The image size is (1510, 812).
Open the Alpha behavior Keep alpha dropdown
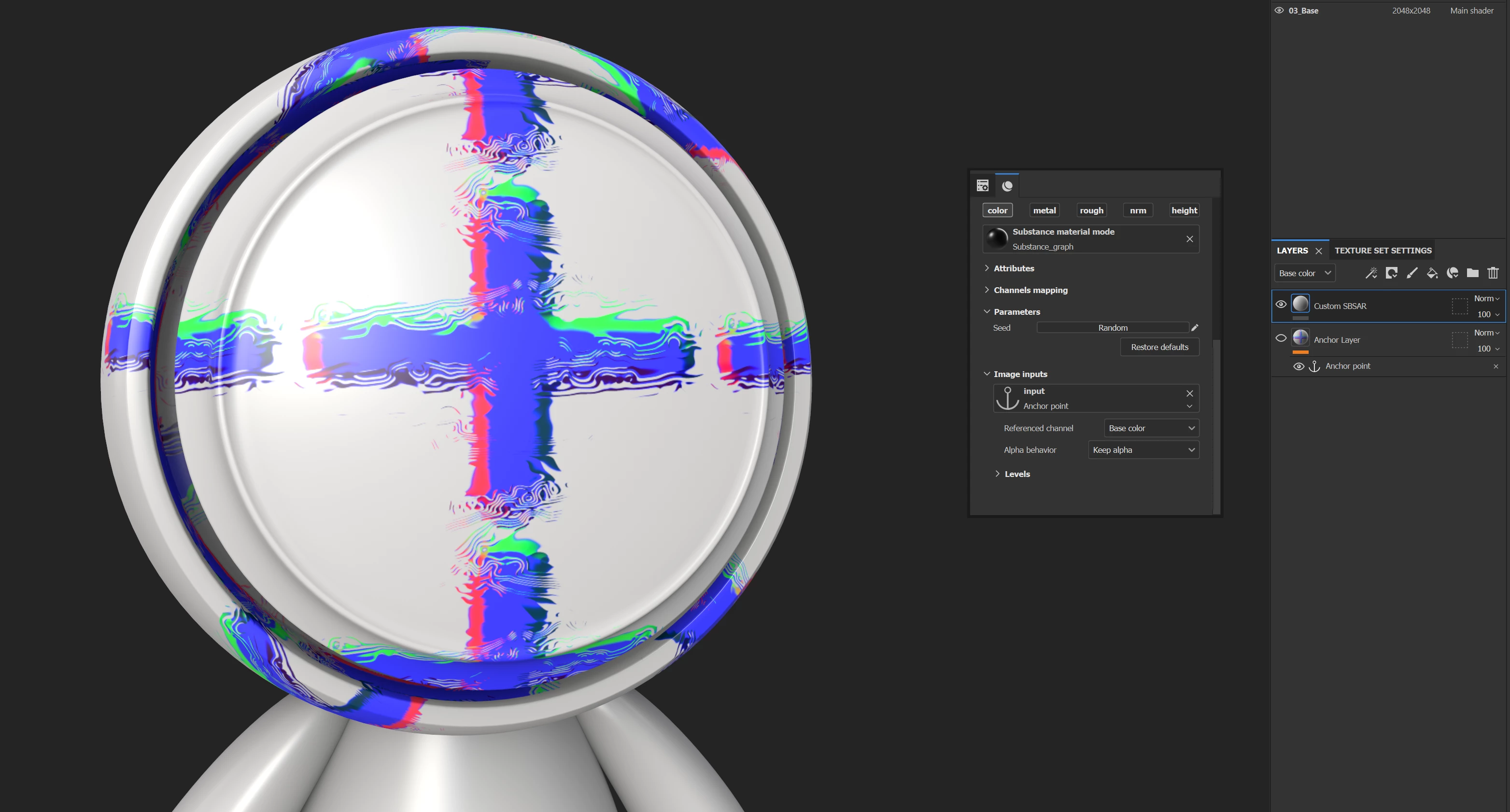[x=1143, y=450]
